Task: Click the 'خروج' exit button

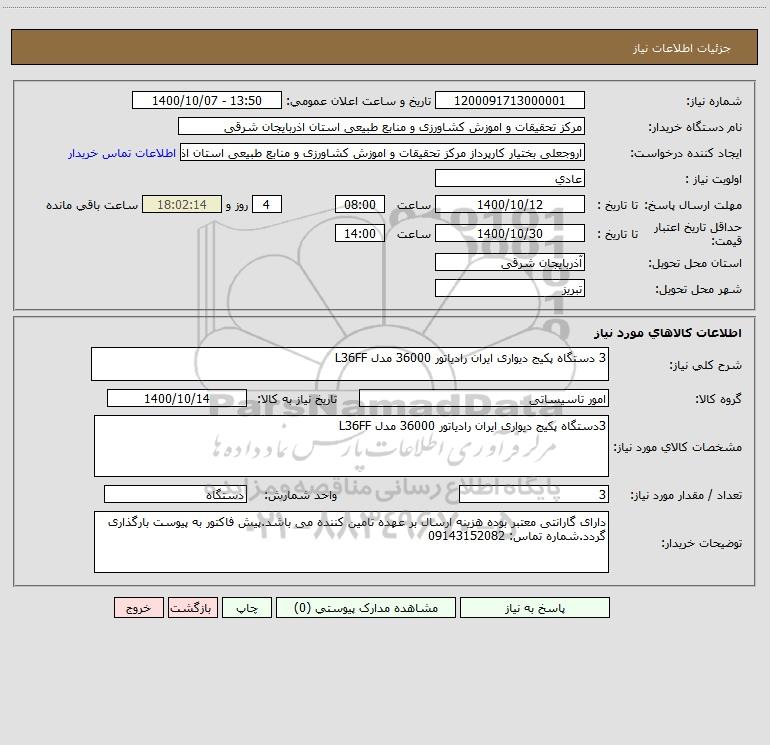Action: coord(138,608)
